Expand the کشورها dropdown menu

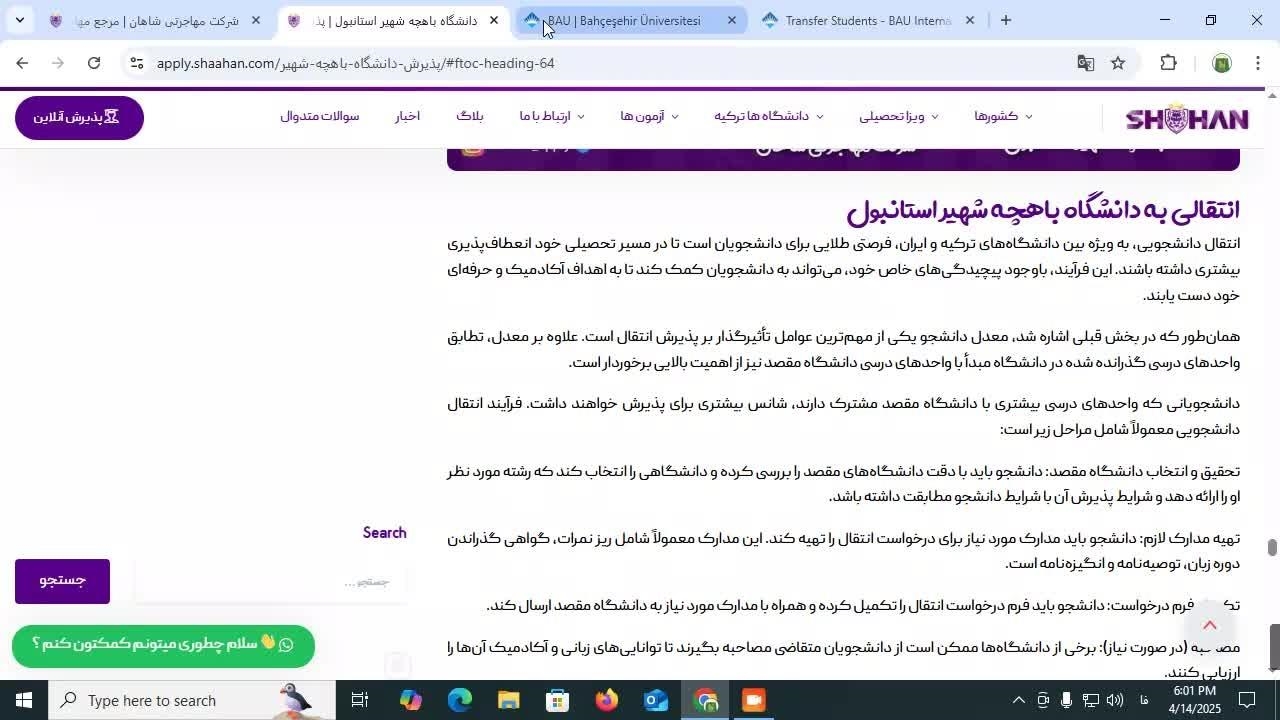(1003, 116)
